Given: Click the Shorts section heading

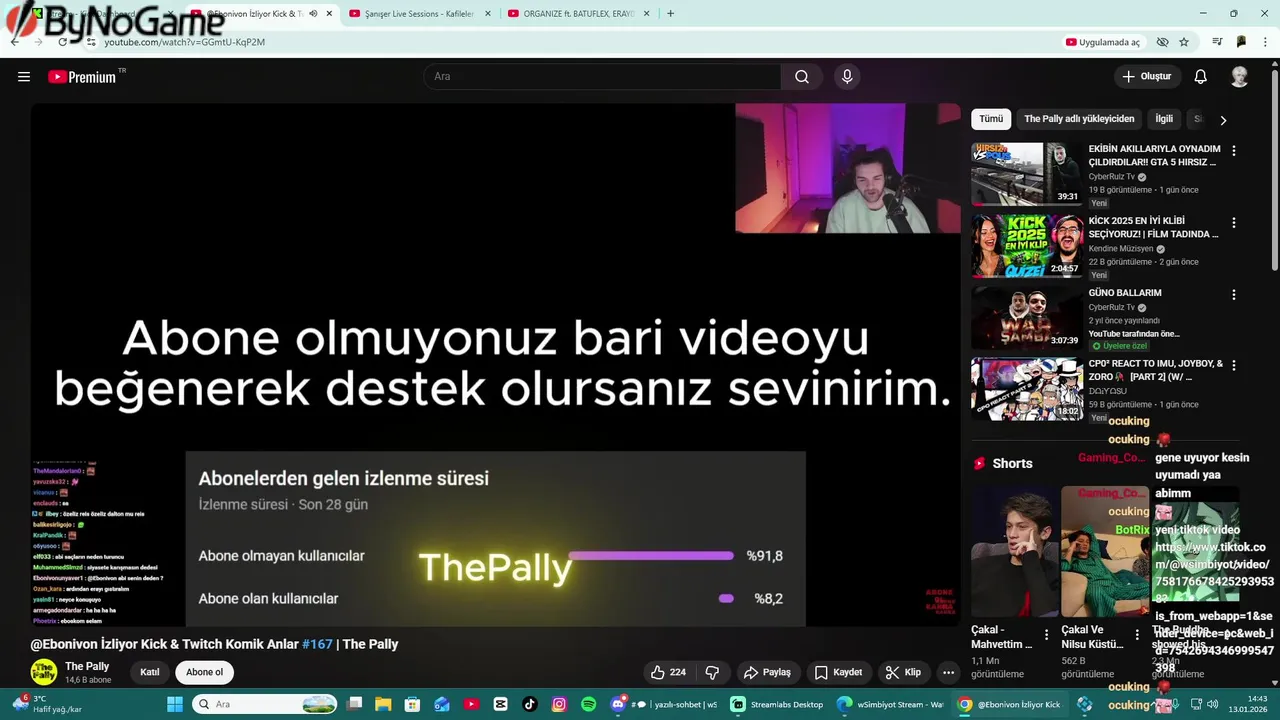Looking at the screenshot, I should point(1012,464).
